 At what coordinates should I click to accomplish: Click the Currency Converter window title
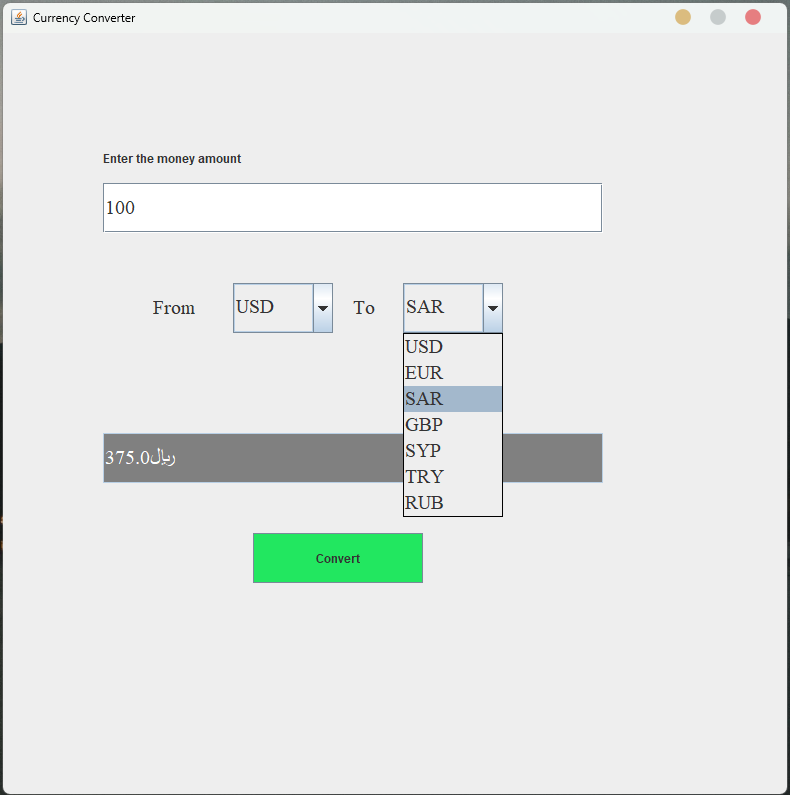[x=84, y=18]
